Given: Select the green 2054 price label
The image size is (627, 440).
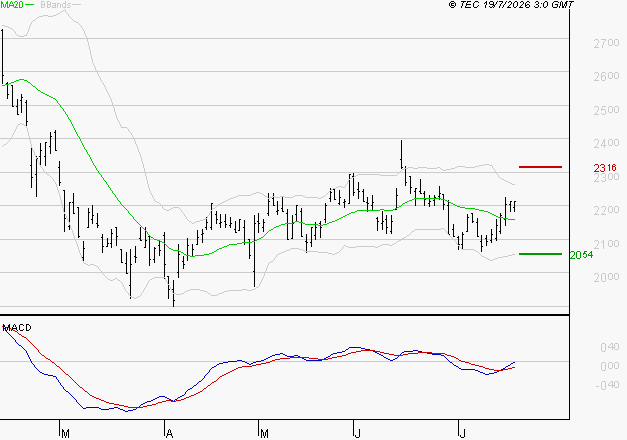Looking at the screenshot, I should coord(581,255).
